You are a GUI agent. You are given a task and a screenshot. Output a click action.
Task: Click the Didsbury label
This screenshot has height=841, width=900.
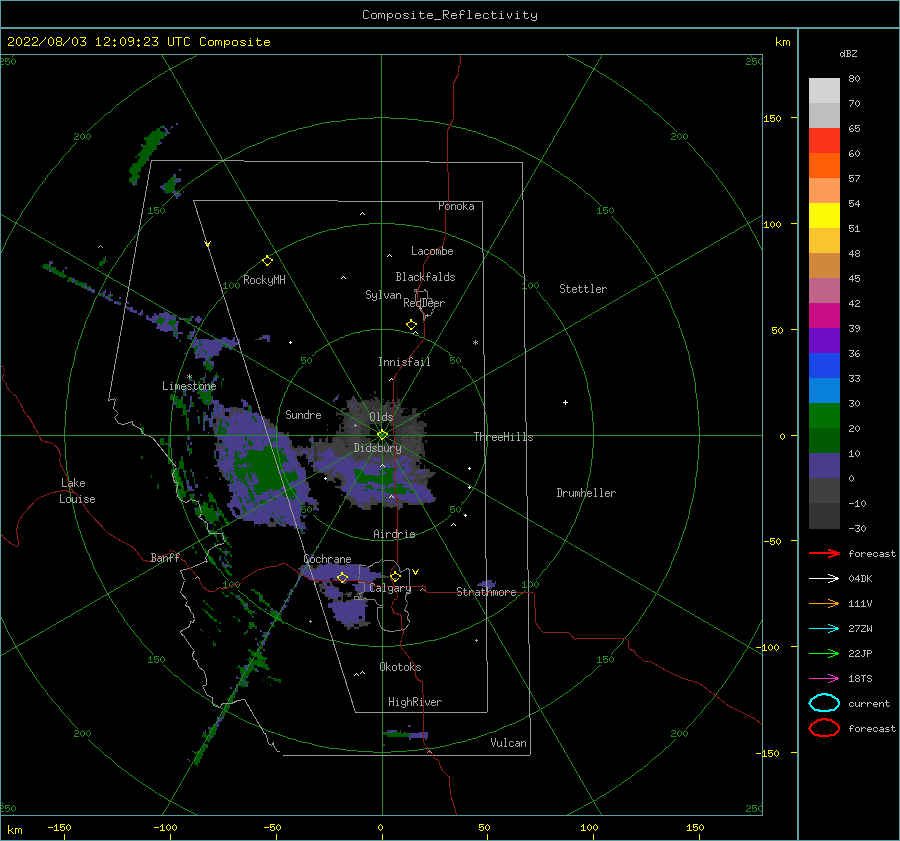point(378,448)
